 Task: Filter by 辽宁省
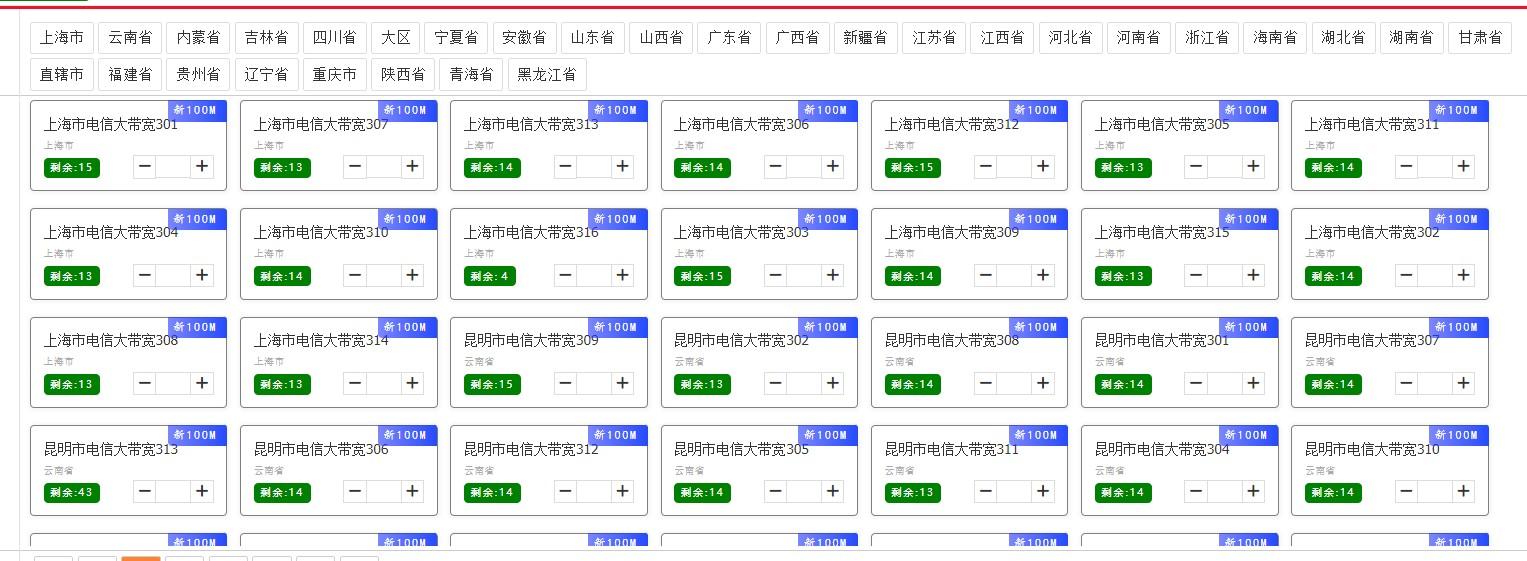tap(266, 74)
